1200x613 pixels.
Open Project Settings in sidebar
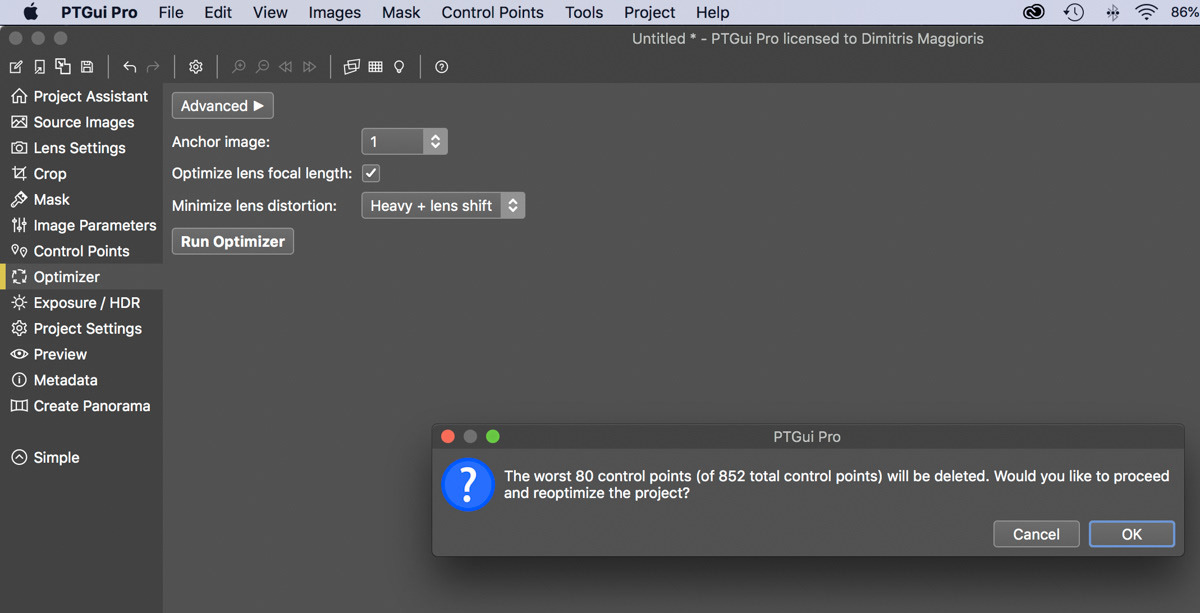point(81,329)
